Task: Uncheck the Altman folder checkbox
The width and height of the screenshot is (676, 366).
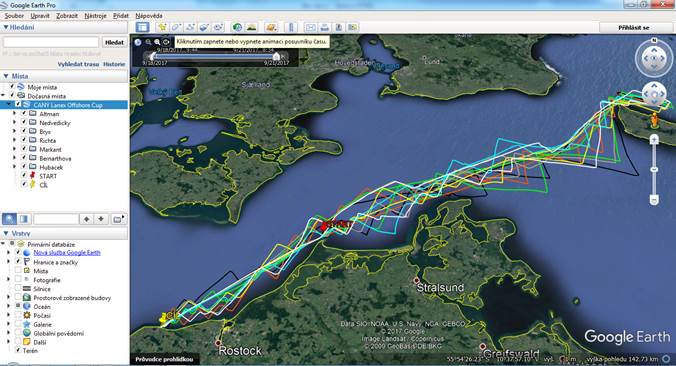Action: click(24, 113)
